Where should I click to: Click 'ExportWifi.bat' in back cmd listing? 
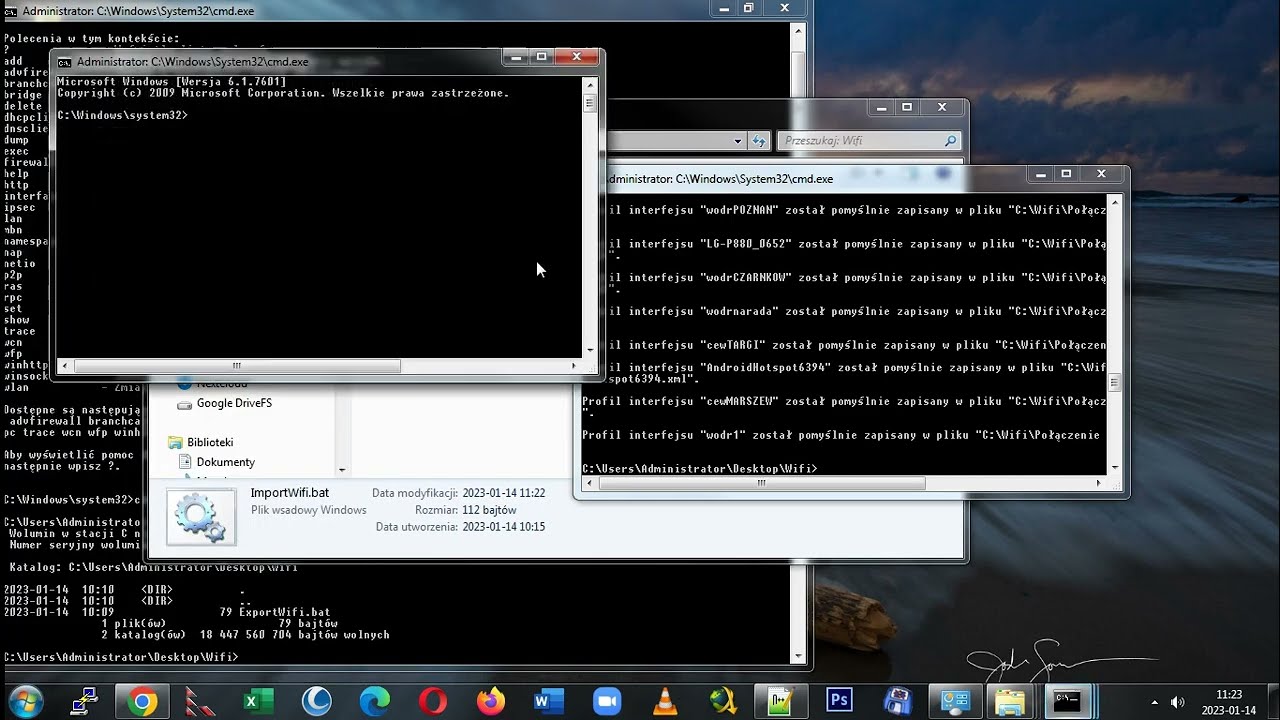284,612
